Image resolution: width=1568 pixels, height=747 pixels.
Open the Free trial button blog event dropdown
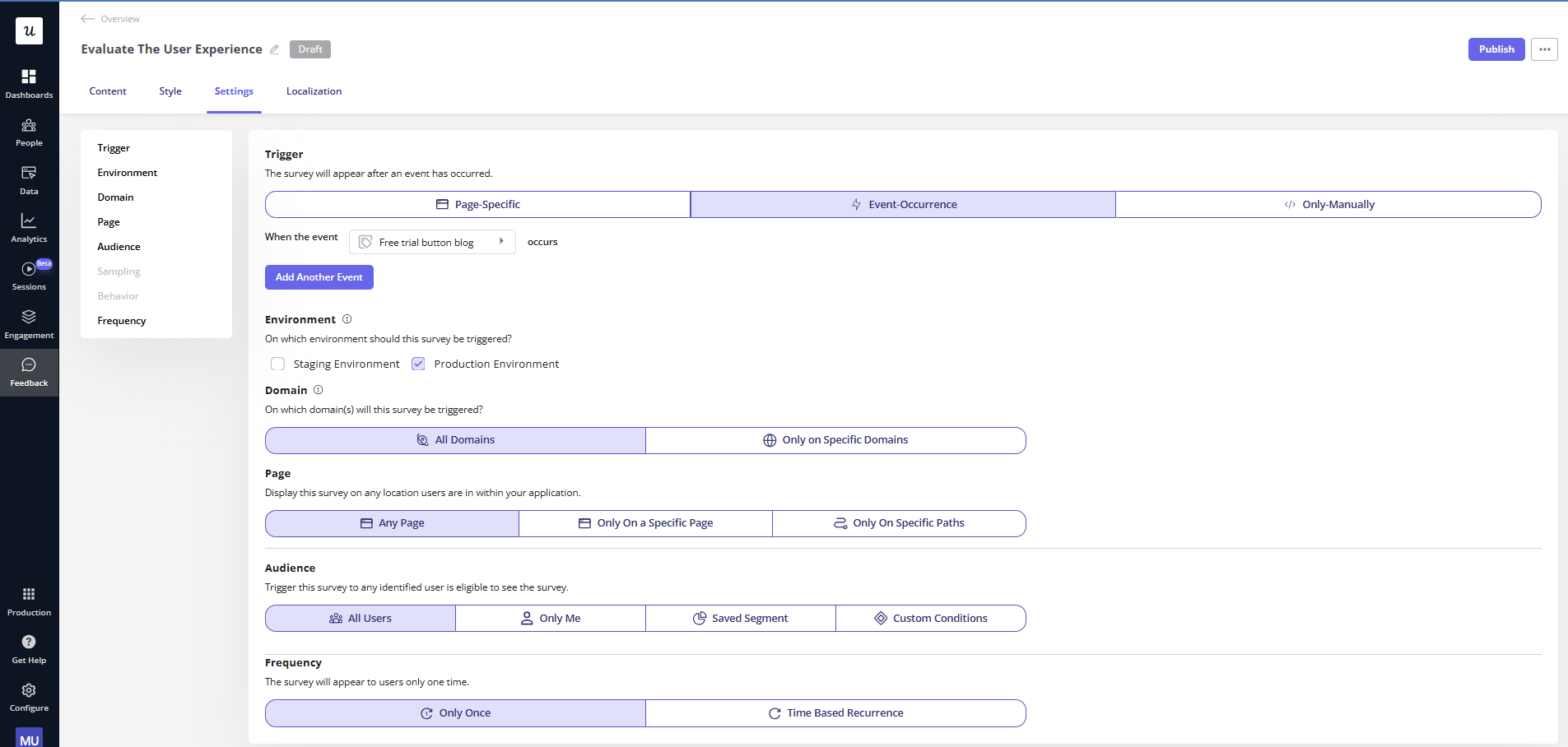pyautogui.click(x=431, y=241)
